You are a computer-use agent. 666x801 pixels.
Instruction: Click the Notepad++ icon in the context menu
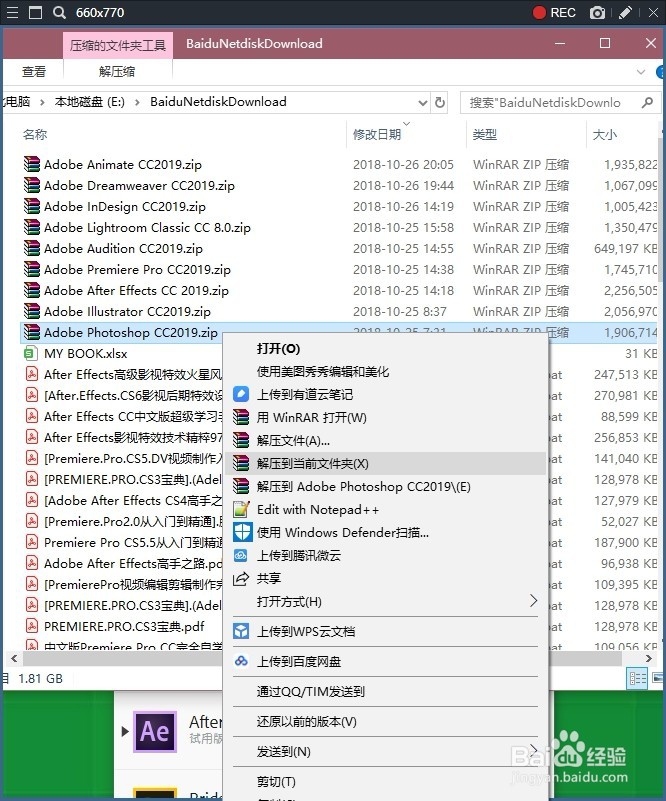tap(241, 509)
